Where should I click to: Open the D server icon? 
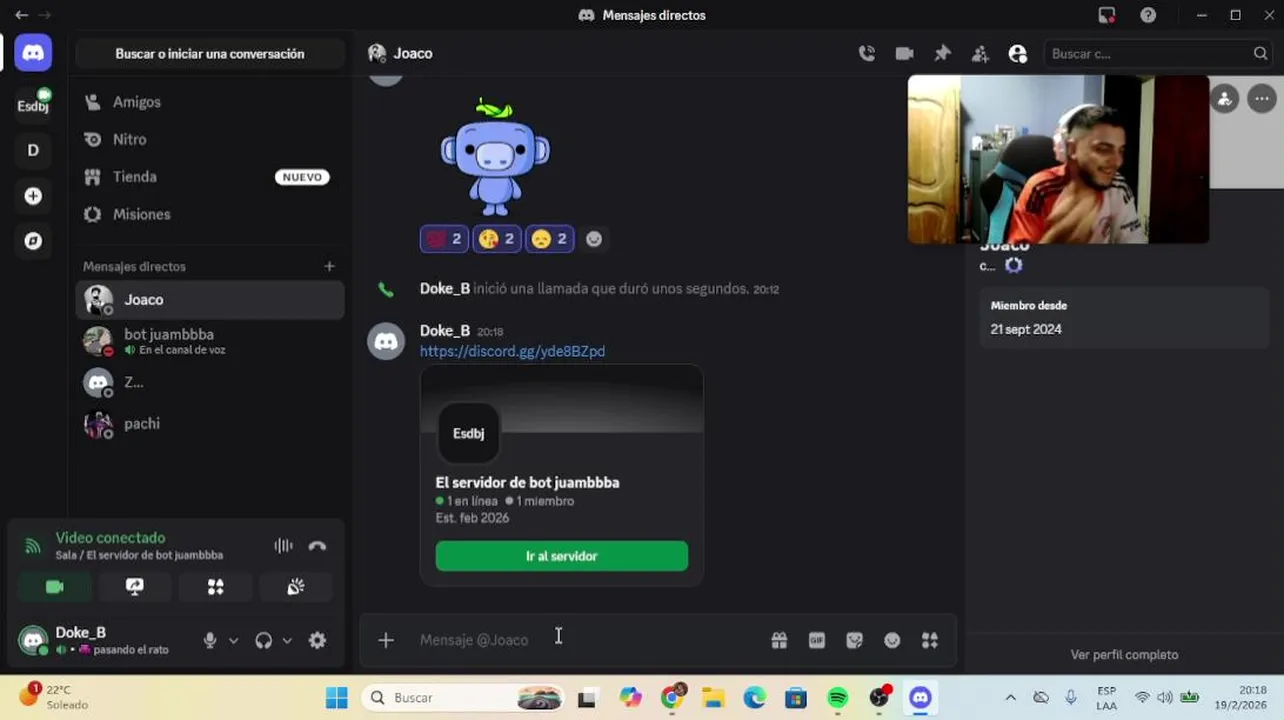pyautogui.click(x=33, y=150)
